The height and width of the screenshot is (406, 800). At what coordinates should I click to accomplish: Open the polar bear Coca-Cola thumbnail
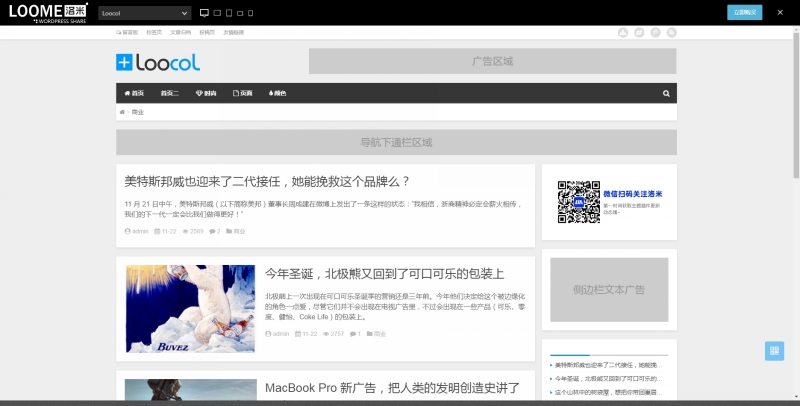190,309
